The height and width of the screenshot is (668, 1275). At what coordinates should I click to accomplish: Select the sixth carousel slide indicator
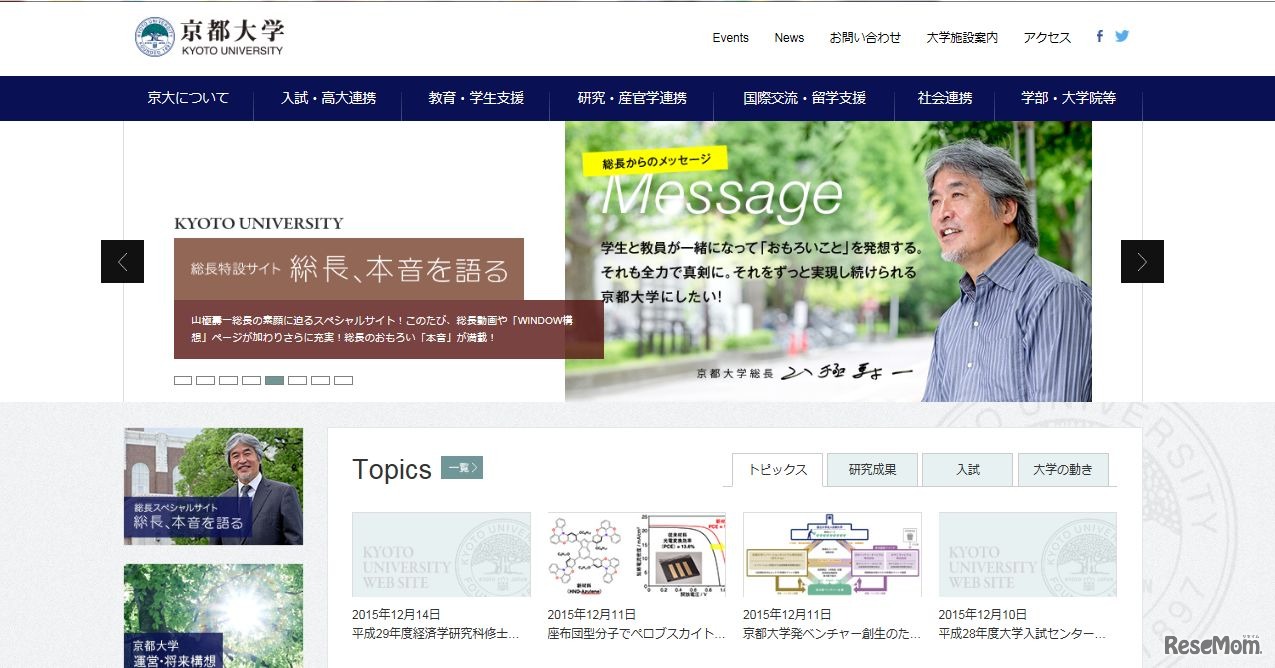click(x=298, y=380)
